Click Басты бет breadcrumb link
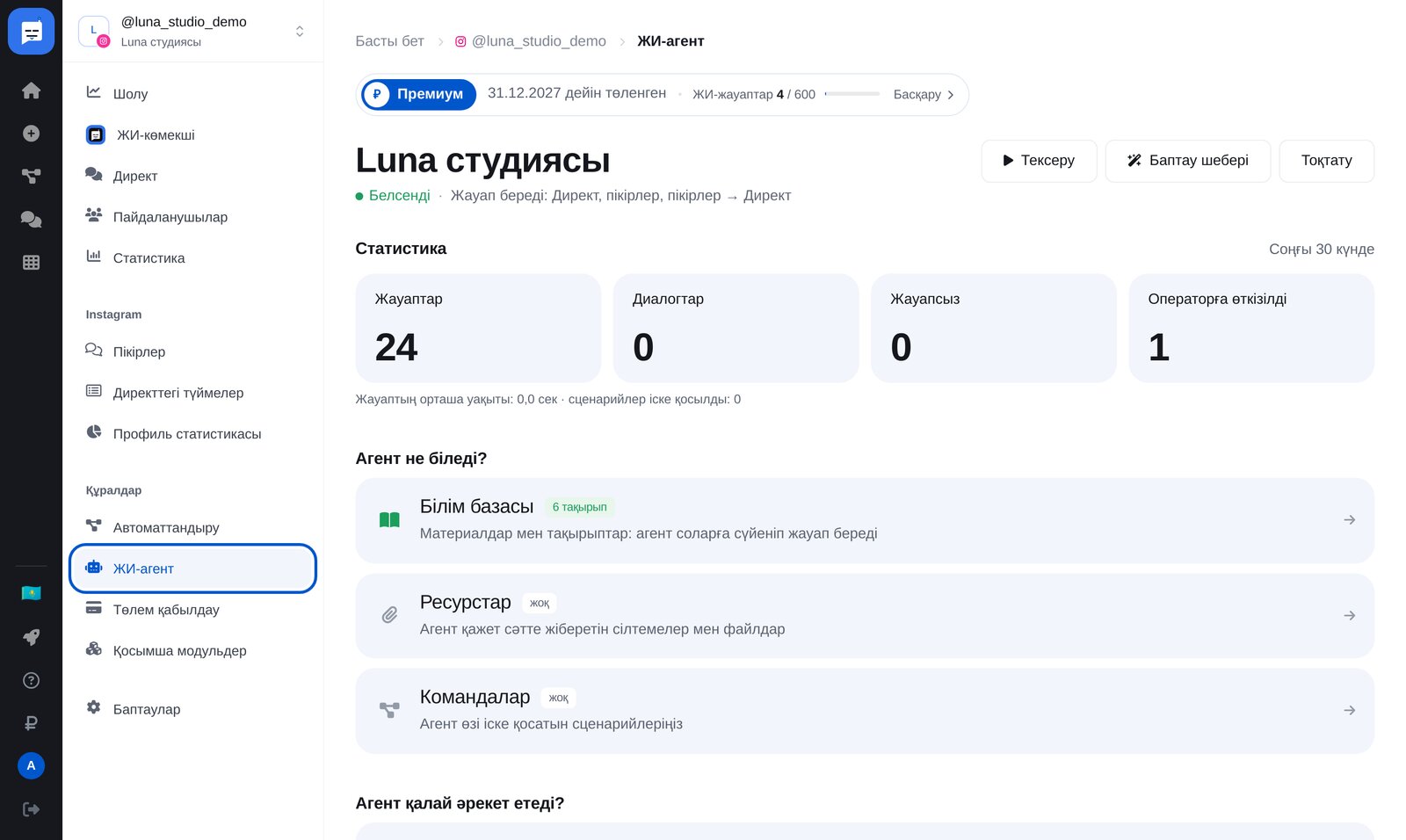The width and height of the screenshot is (1406, 840). 389,41
